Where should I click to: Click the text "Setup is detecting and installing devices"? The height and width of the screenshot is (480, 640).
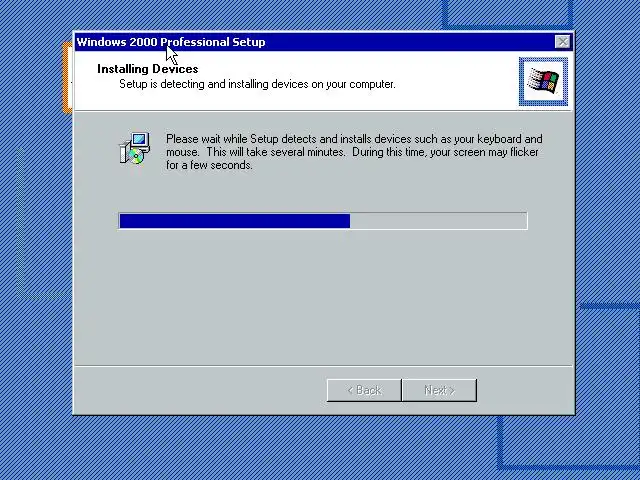[x=213, y=84]
